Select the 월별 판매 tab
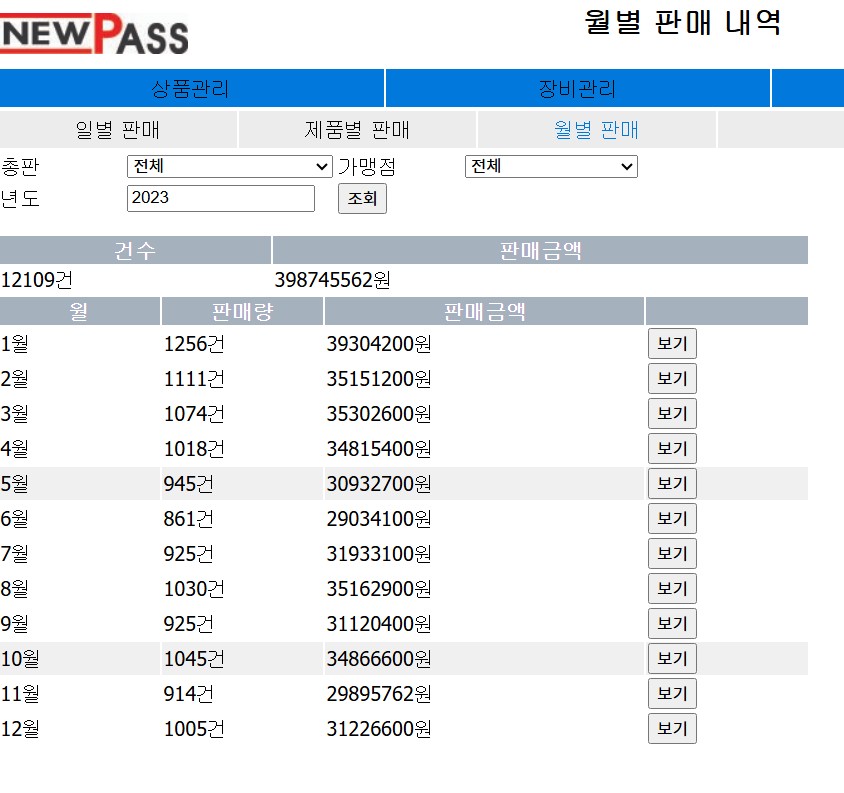 (x=596, y=130)
